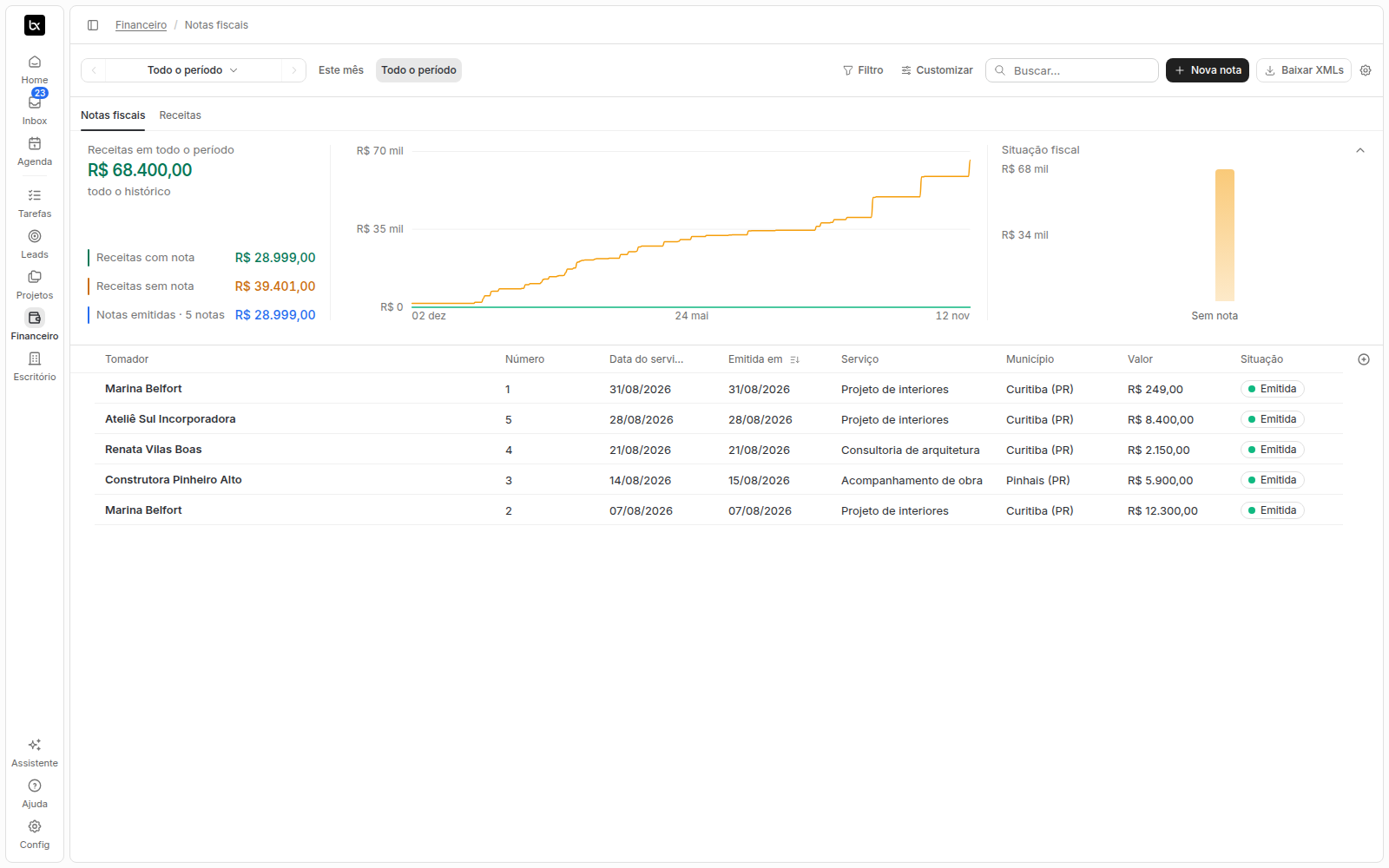Open Construtora Pinheiro Alto row
Image resolution: width=1389 pixels, height=868 pixels.
719,480
